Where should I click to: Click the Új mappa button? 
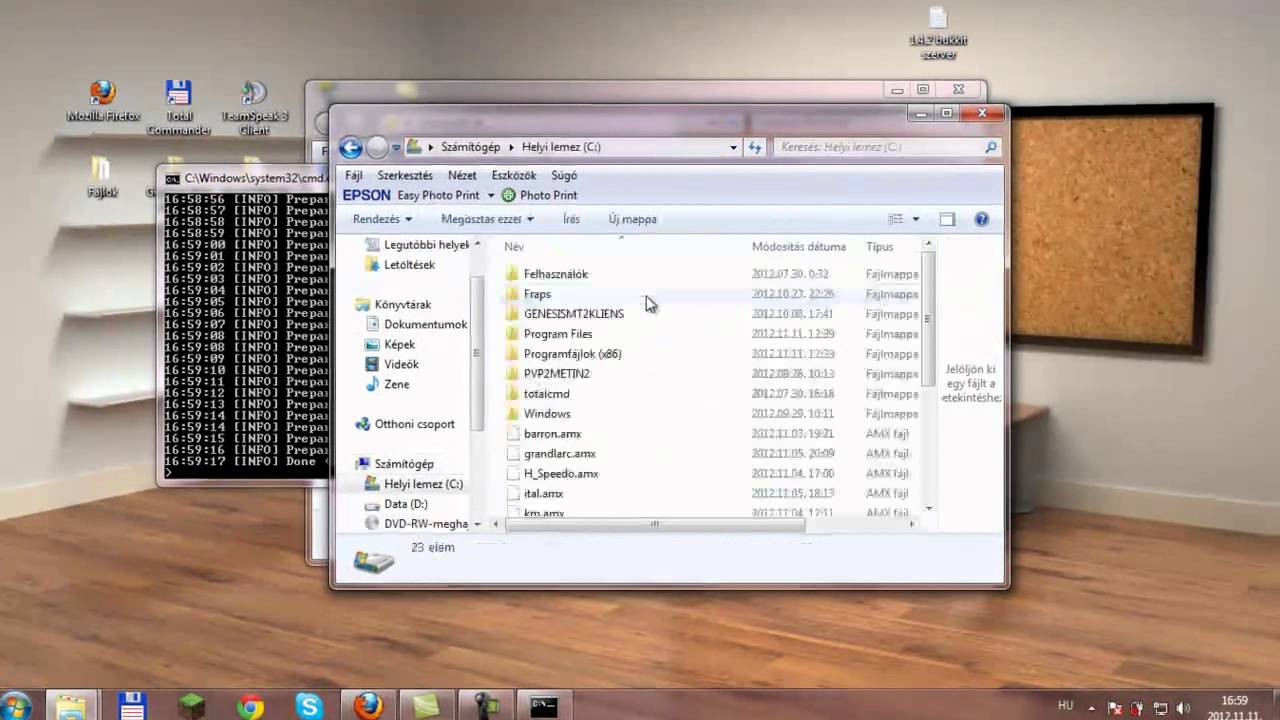(632, 219)
